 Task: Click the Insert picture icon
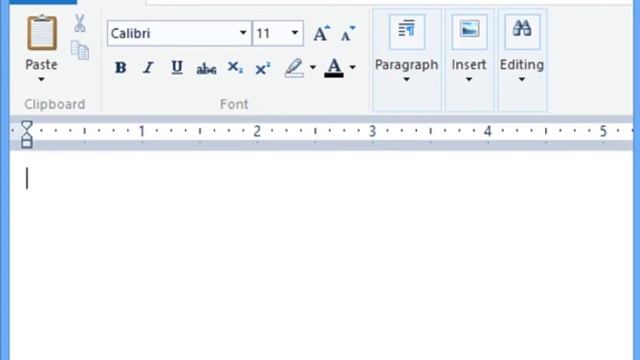click(469, 32)
